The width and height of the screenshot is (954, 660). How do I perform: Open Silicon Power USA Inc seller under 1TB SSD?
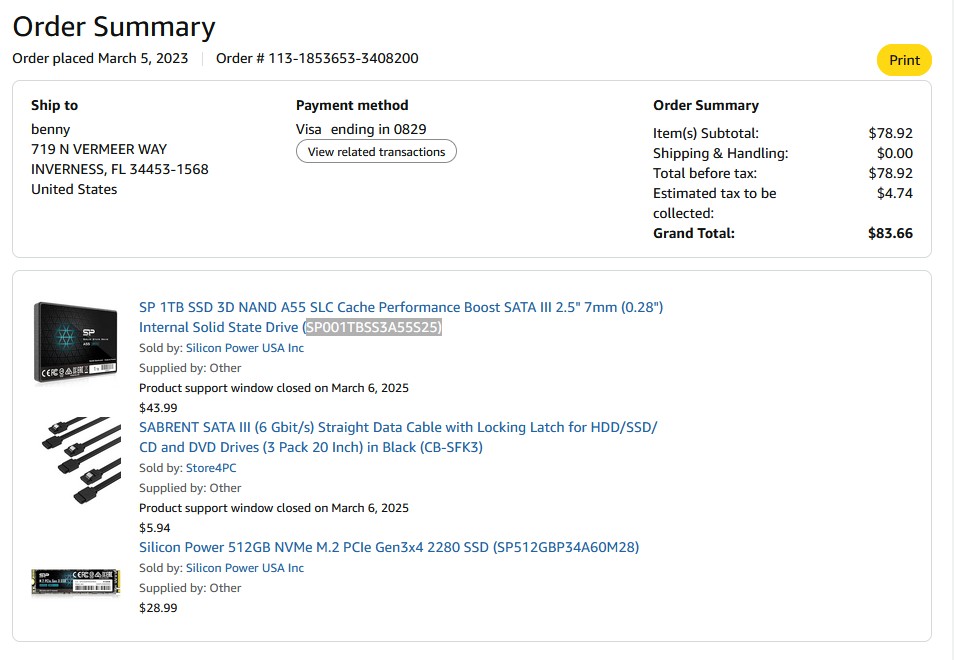click(244, 348)
